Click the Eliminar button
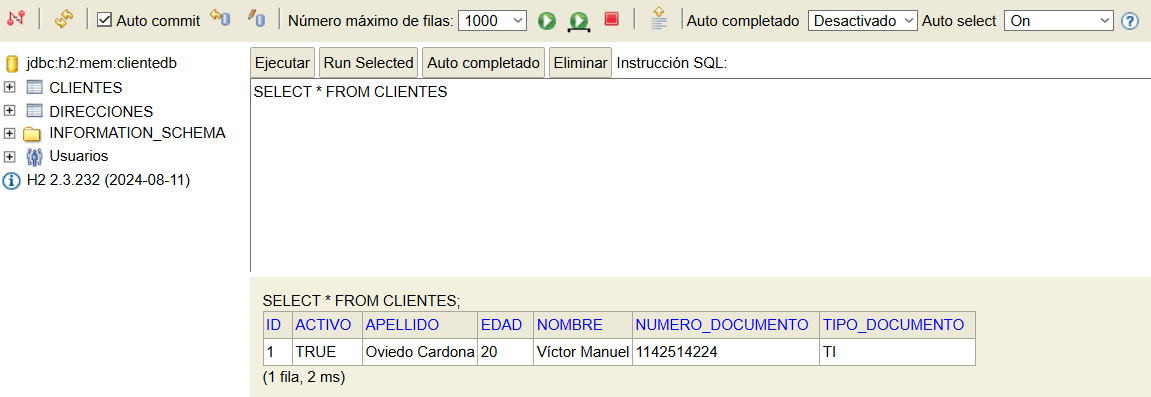The height and width of the screenshot is (397, 1151). coord(581,63)
